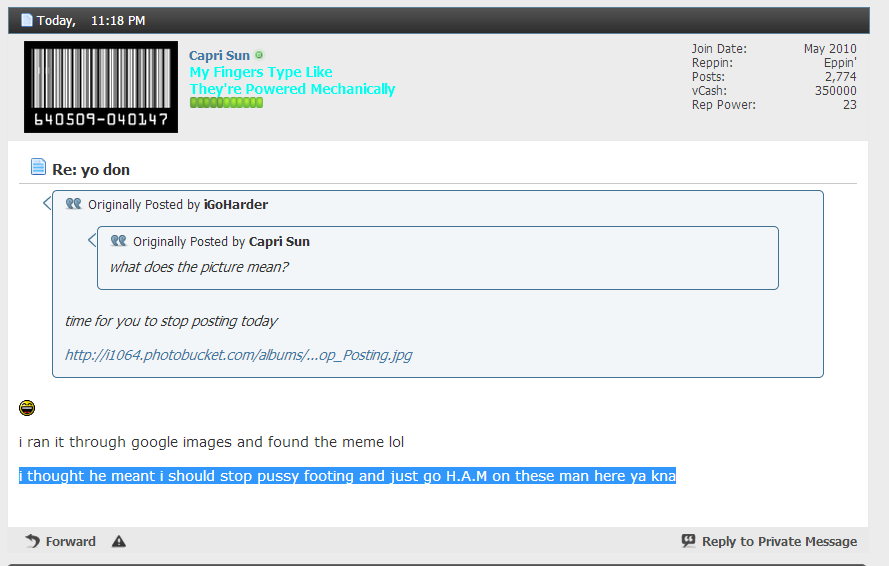The height and width of the screenshot is (566, 889).
Task: Click the document icon beside Re: yo don
Action: pyautogui.click(x=38, y=167)
